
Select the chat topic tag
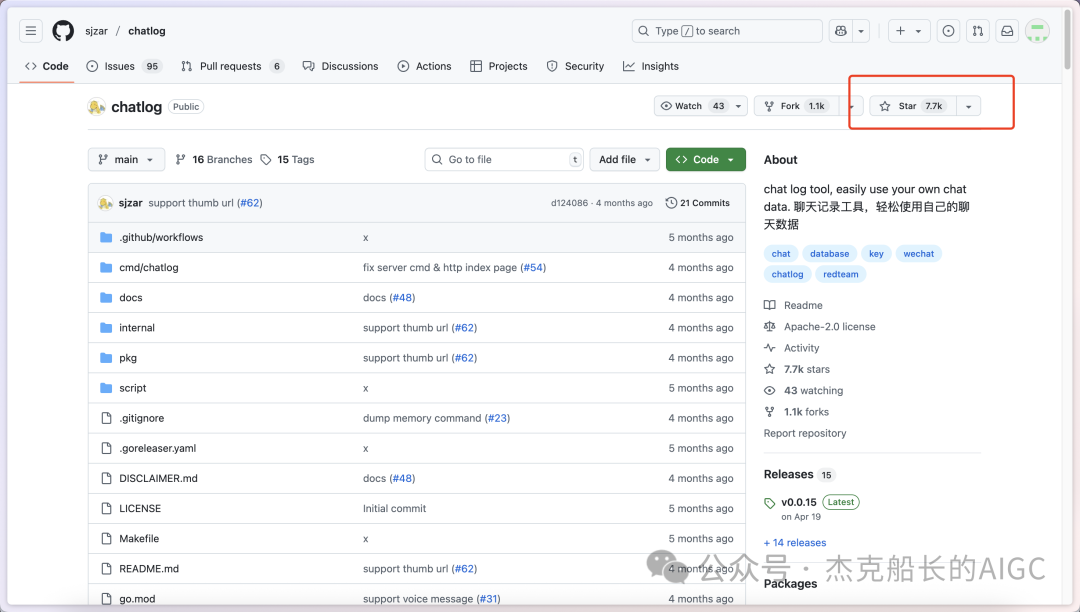[781, 253]
